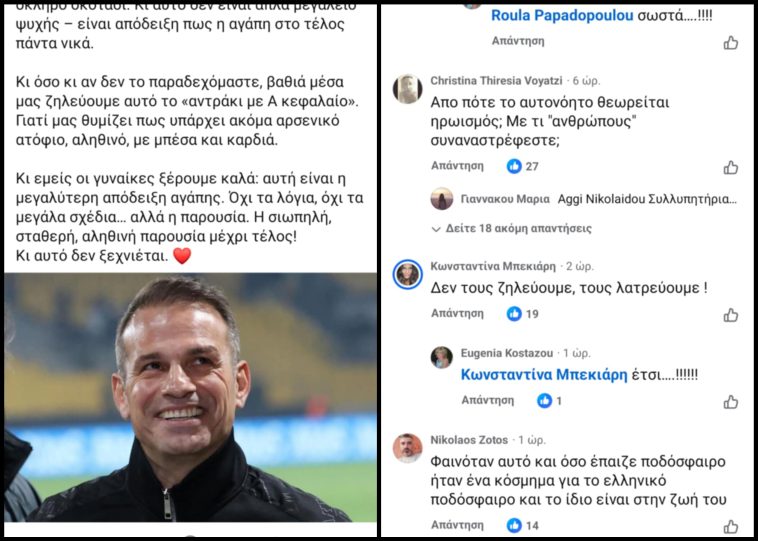Reply to Roula Papadopoulou's comment via Απάντηση
This screenshot has height=541, width=758.
point(518,41)
